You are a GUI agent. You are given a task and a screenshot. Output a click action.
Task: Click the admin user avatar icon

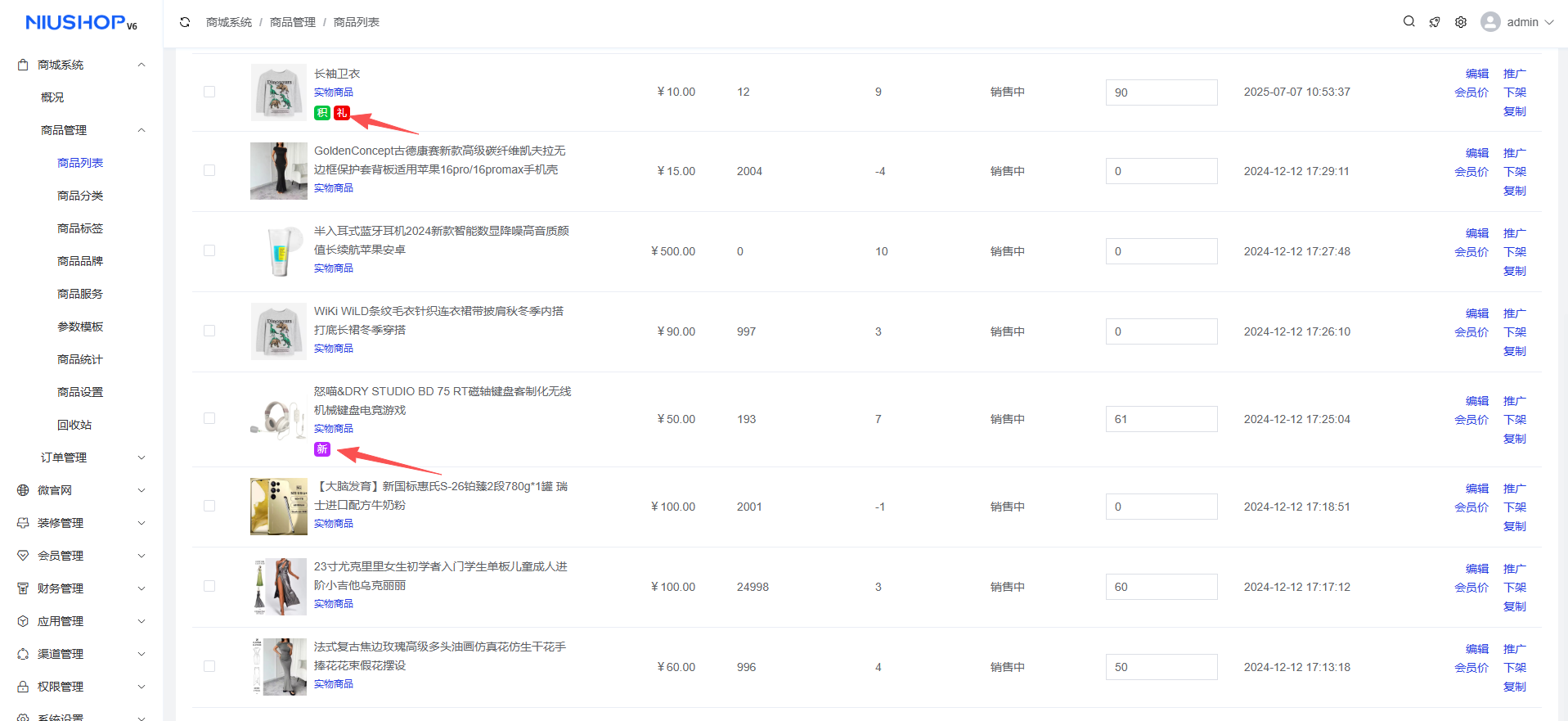point(1490,22)
